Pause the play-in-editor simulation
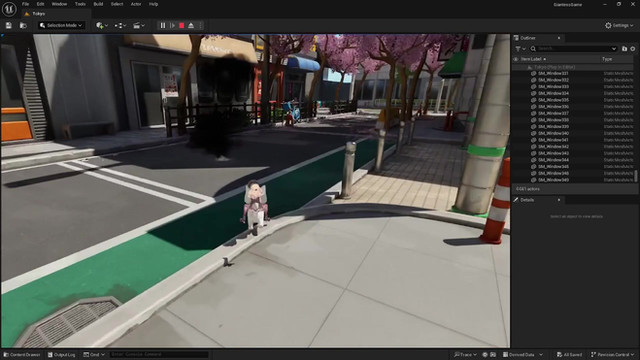This screenshot has height=360, width=640. 163,25
